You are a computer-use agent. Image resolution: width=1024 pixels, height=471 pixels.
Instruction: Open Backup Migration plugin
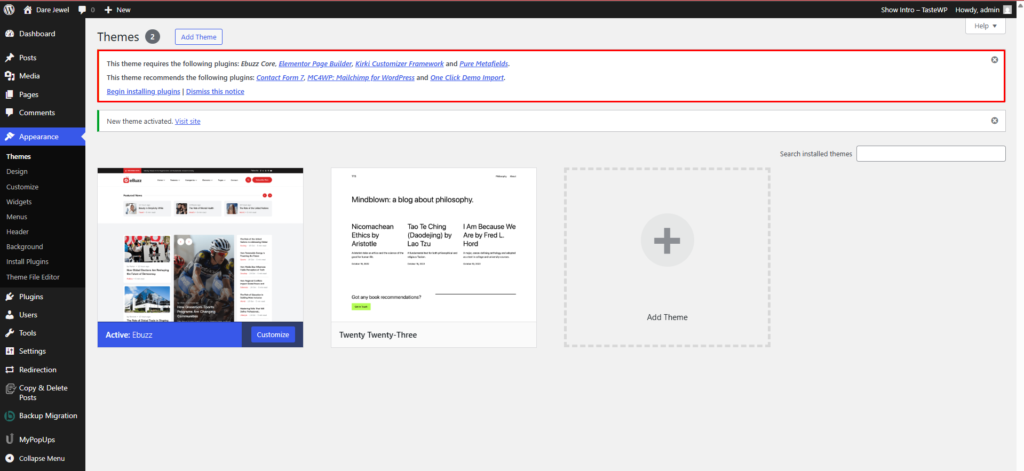[47, 416]
